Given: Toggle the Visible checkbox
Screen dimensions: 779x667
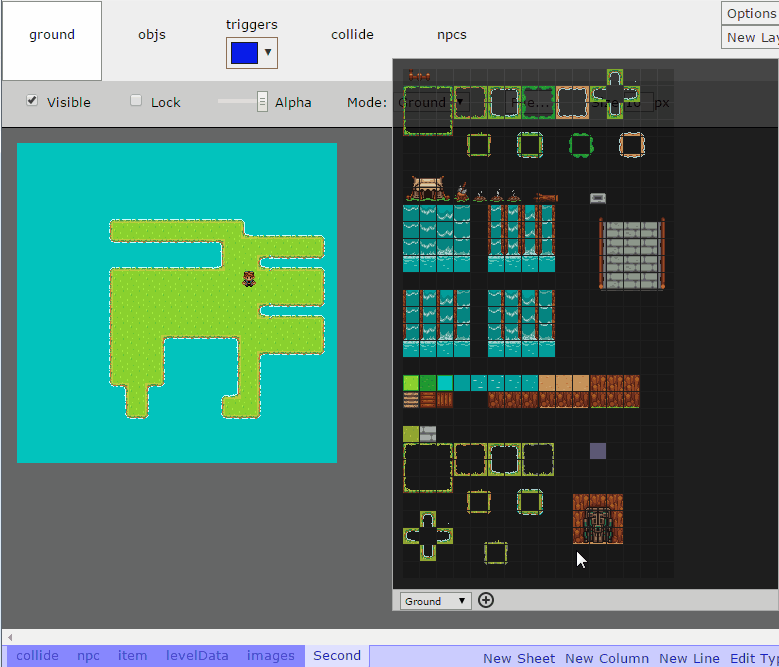Looking at the screenshot, I should click(32, 100).
